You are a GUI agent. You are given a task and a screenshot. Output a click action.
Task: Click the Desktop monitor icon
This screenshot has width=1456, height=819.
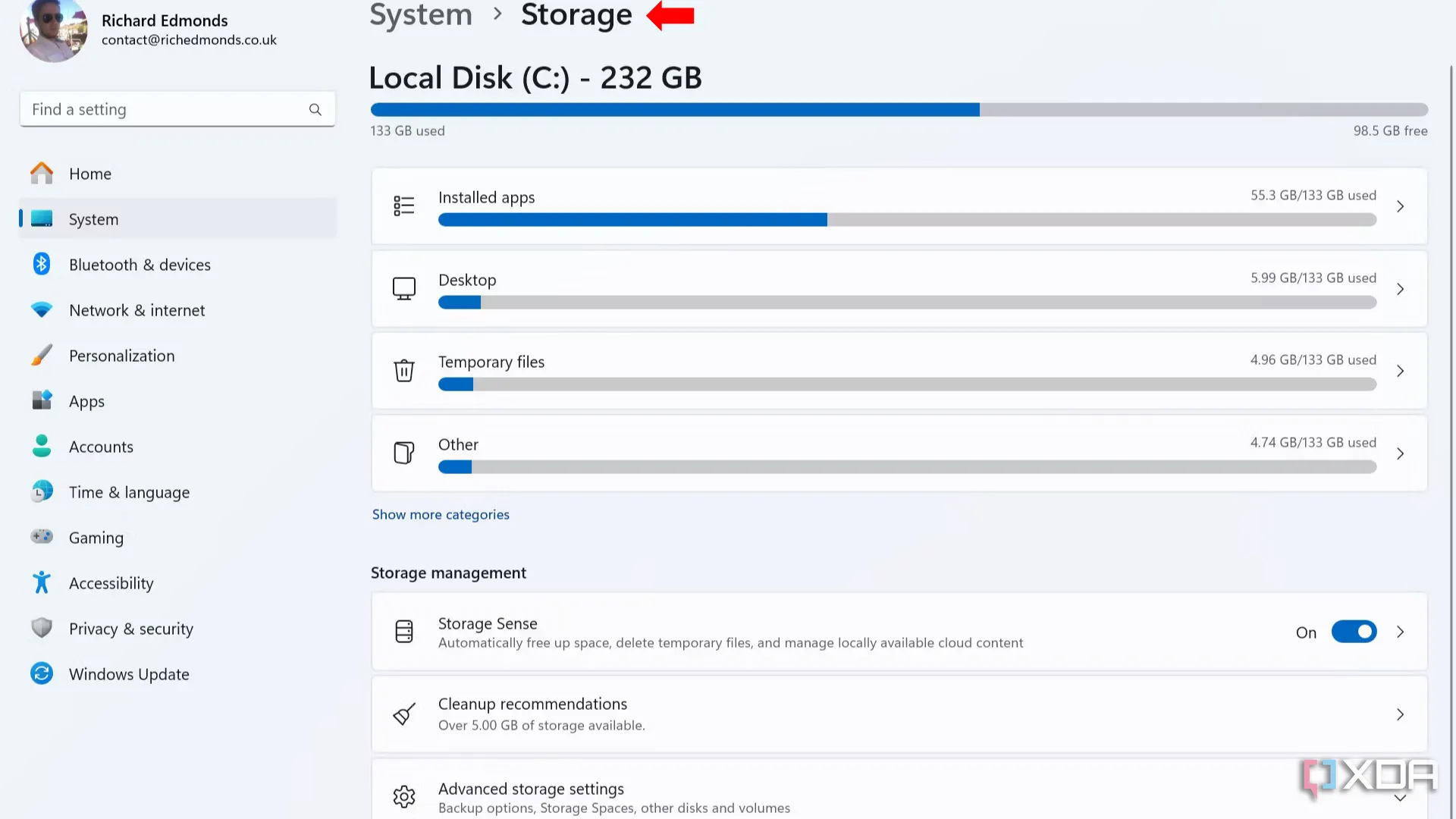404,289
